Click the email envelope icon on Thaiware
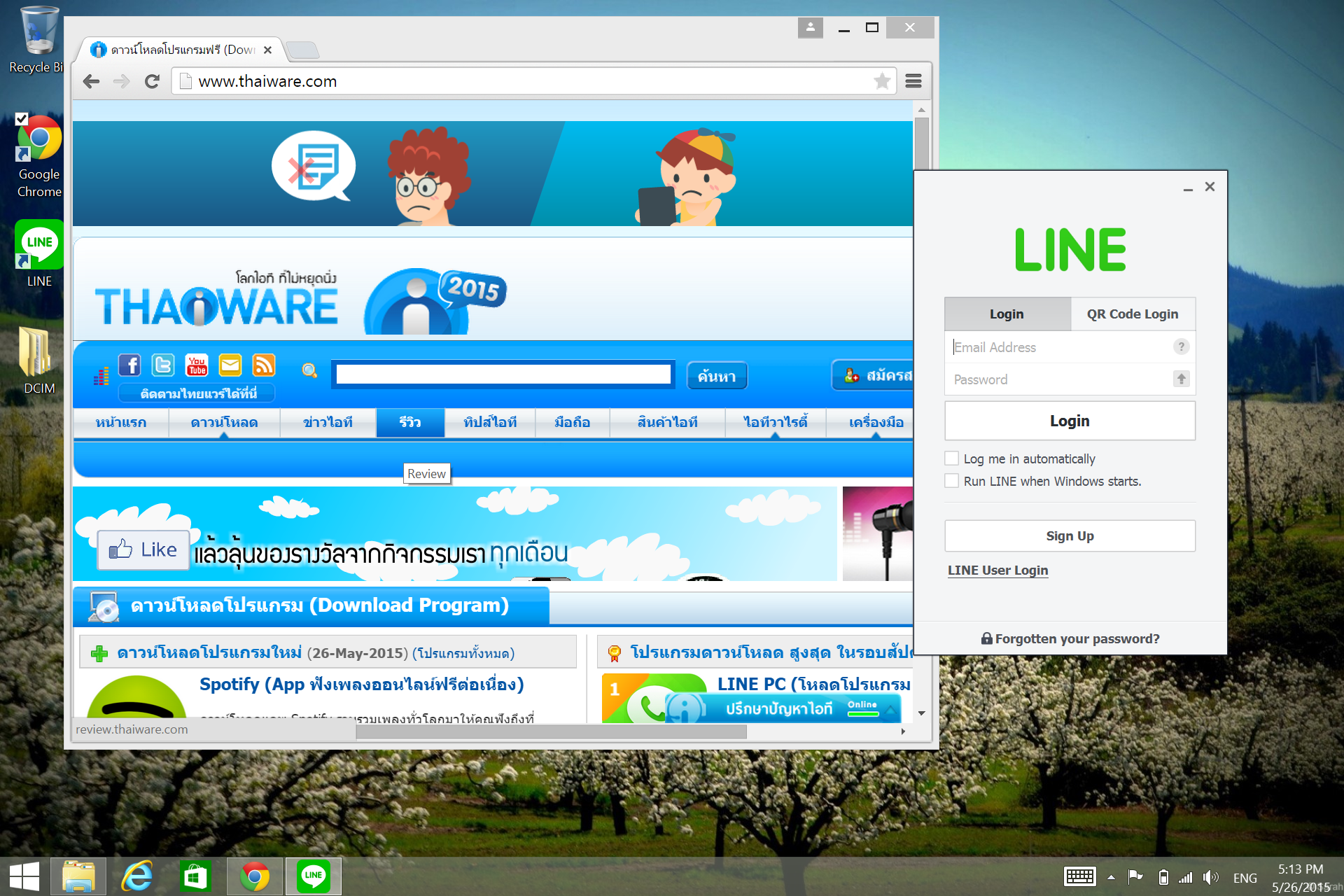This screenshot has height=896, width=1344. click(x=230, y=365)
